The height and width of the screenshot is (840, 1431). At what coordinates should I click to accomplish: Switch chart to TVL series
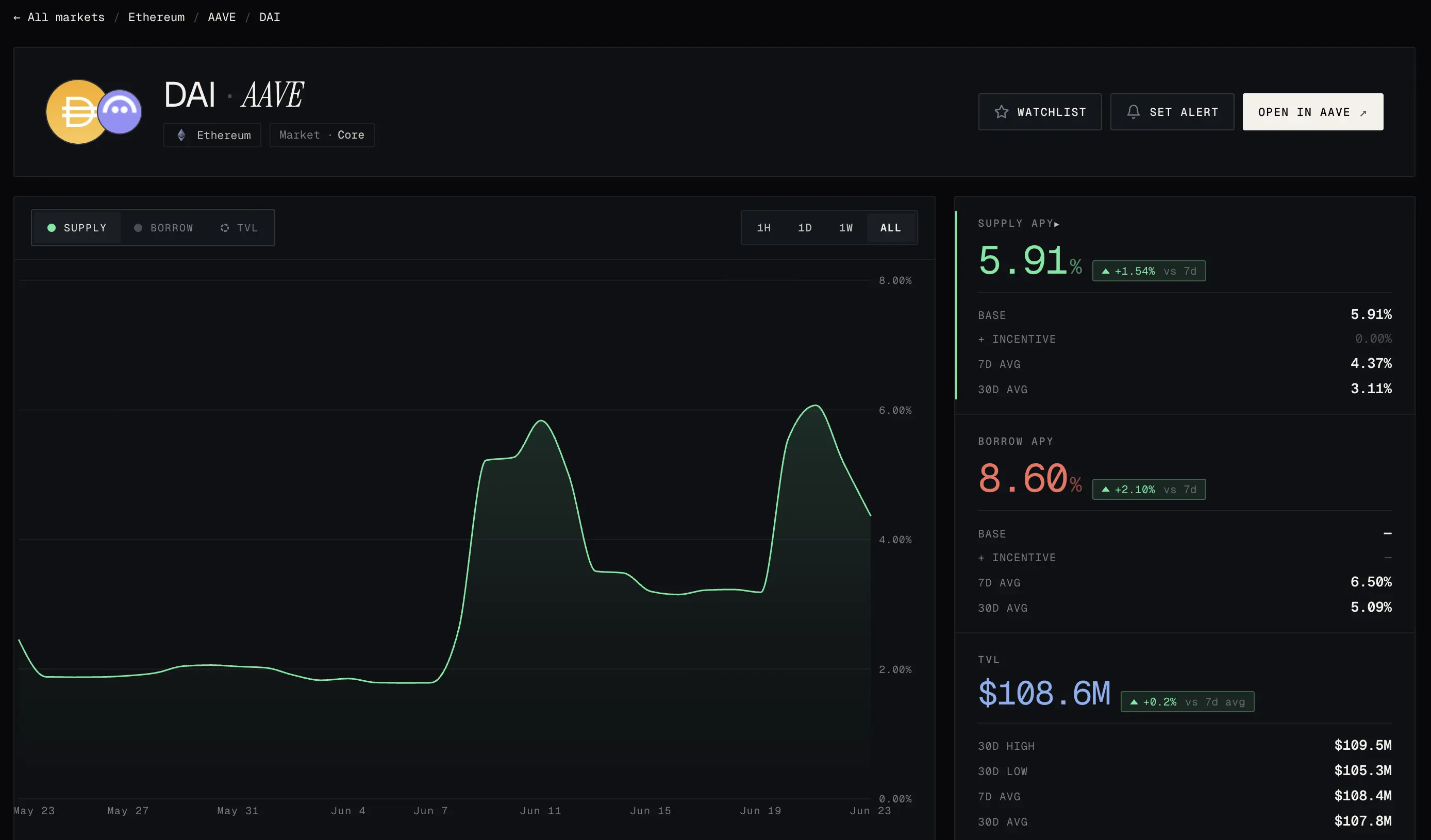[239, 228]
